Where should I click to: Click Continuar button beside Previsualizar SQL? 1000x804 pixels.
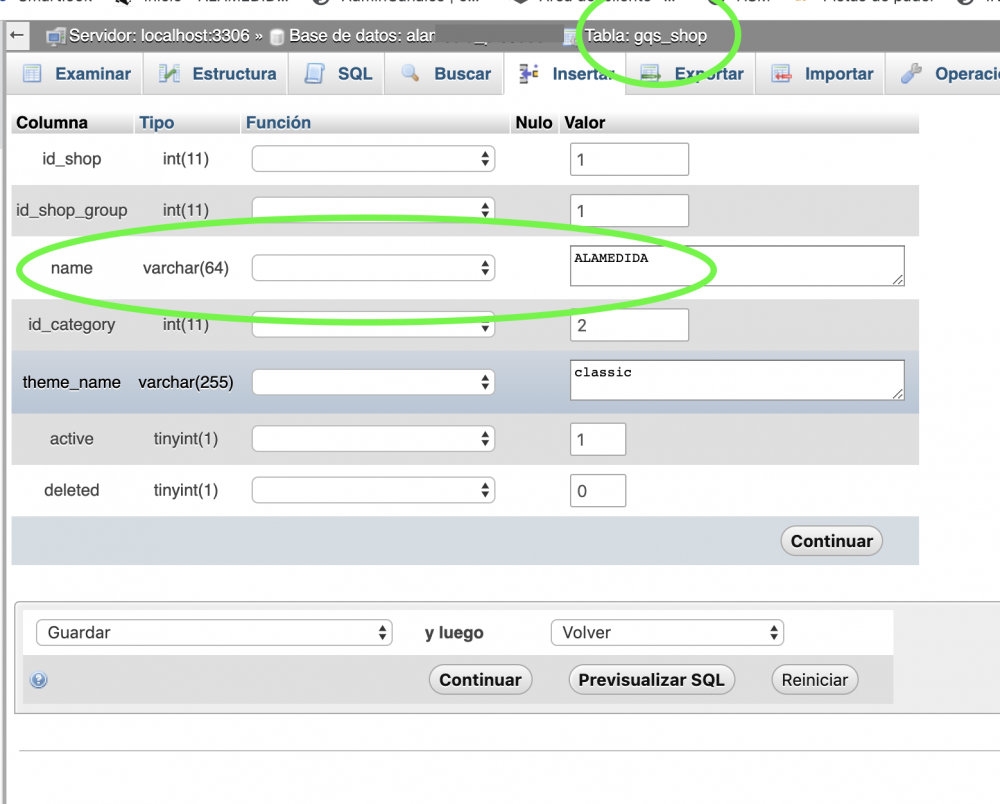pyautogui.click(x=480, y=680)
